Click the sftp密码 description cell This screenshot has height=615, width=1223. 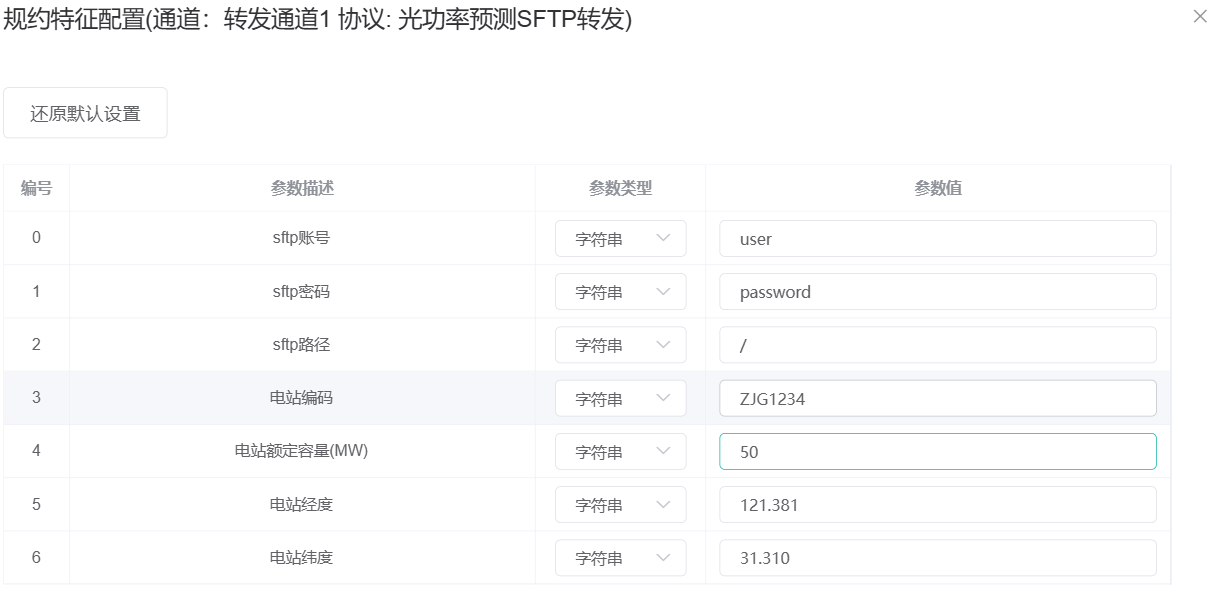302,292
